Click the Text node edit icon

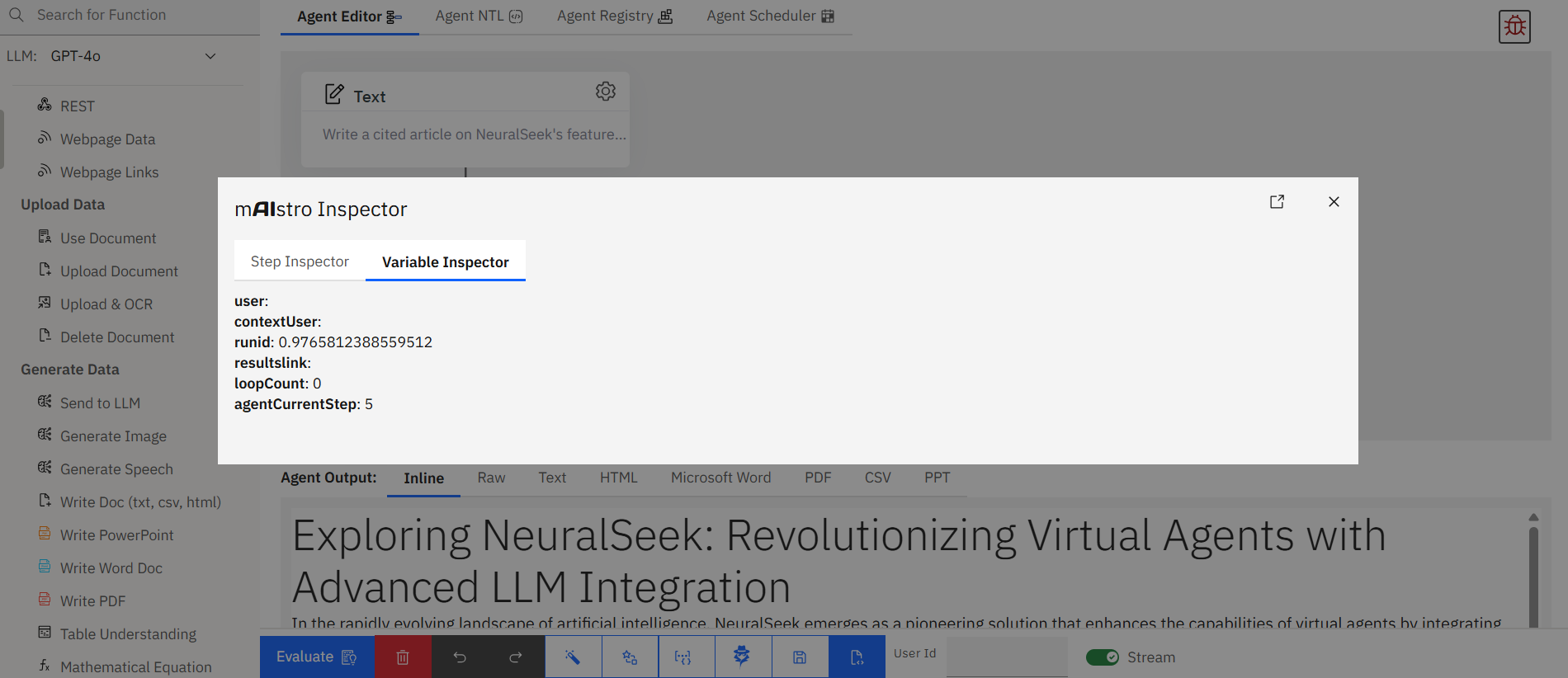(x=334, y=94)
